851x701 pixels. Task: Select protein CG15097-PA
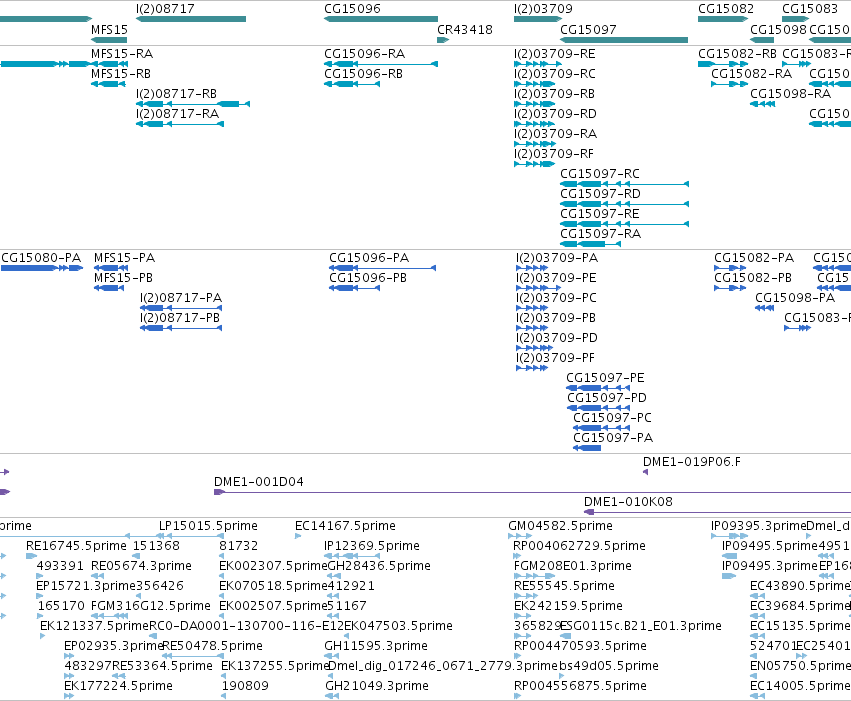coord(587,448)
